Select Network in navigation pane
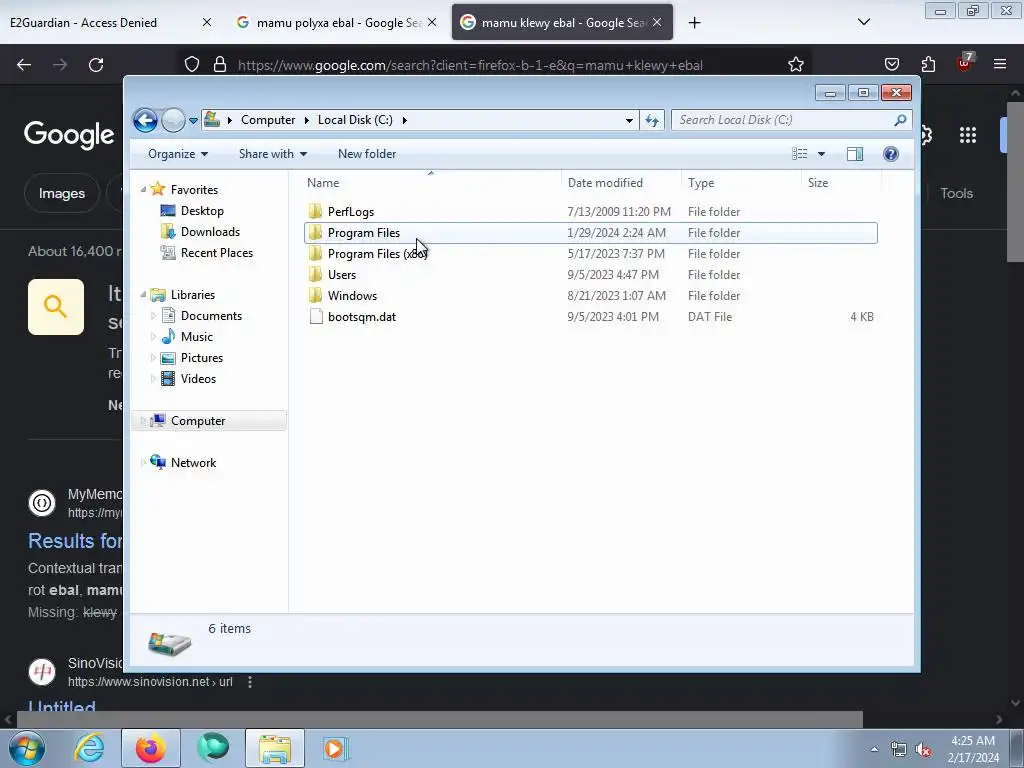 click(x=193, y=463)
